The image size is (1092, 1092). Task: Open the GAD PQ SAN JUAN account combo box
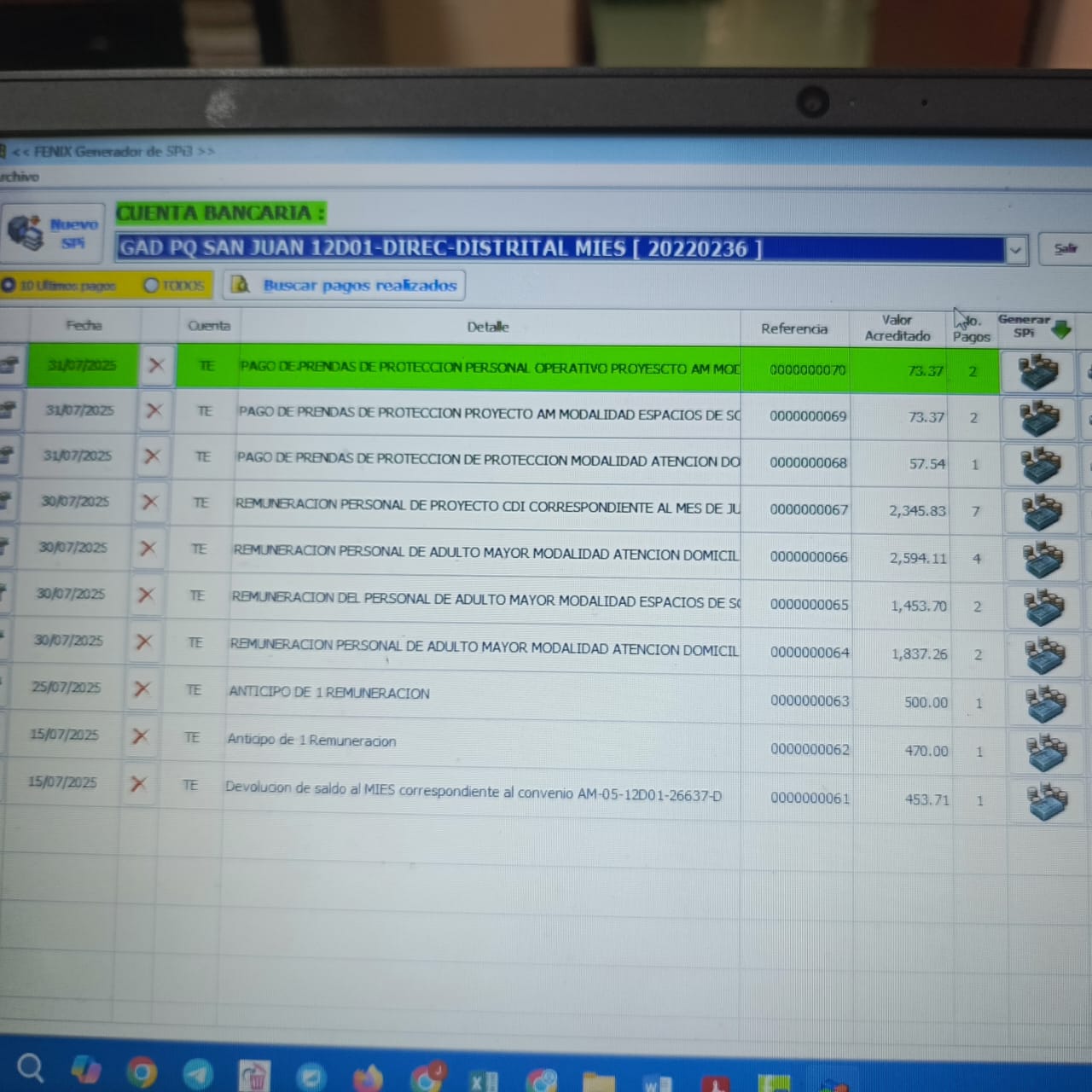(559, 248)
